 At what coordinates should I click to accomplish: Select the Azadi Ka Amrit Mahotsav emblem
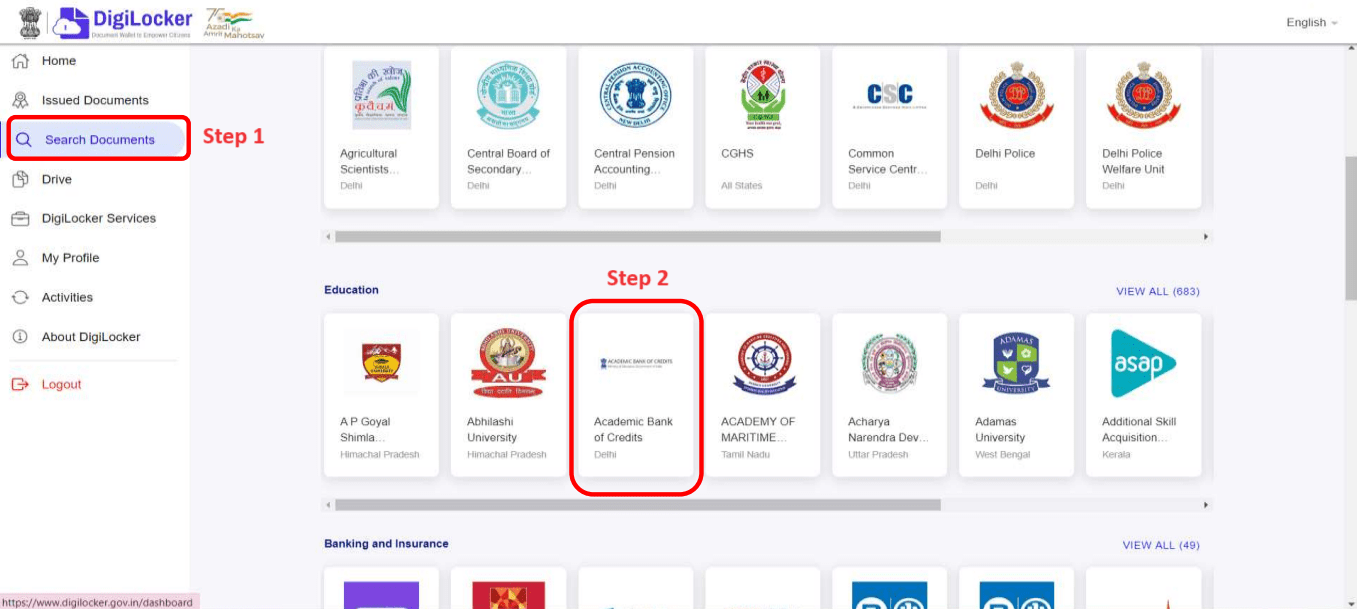tap(232, 21)
